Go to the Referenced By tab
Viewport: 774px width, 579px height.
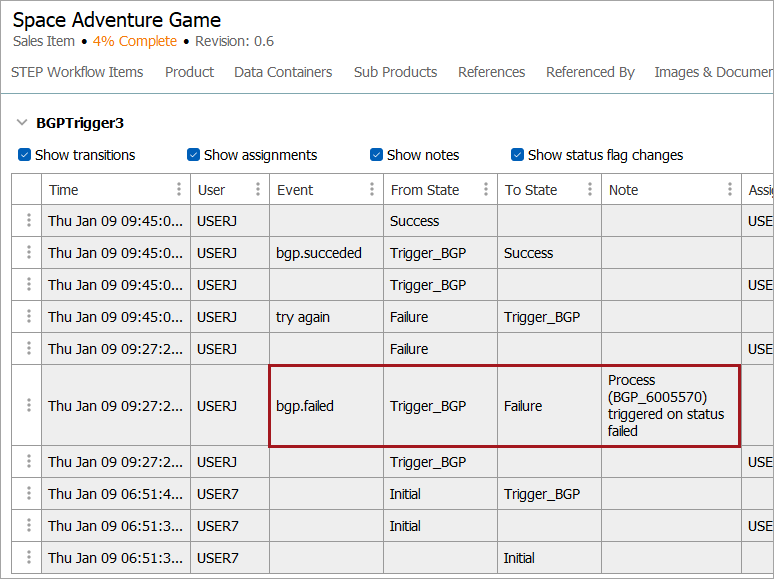tap(590, 72)
